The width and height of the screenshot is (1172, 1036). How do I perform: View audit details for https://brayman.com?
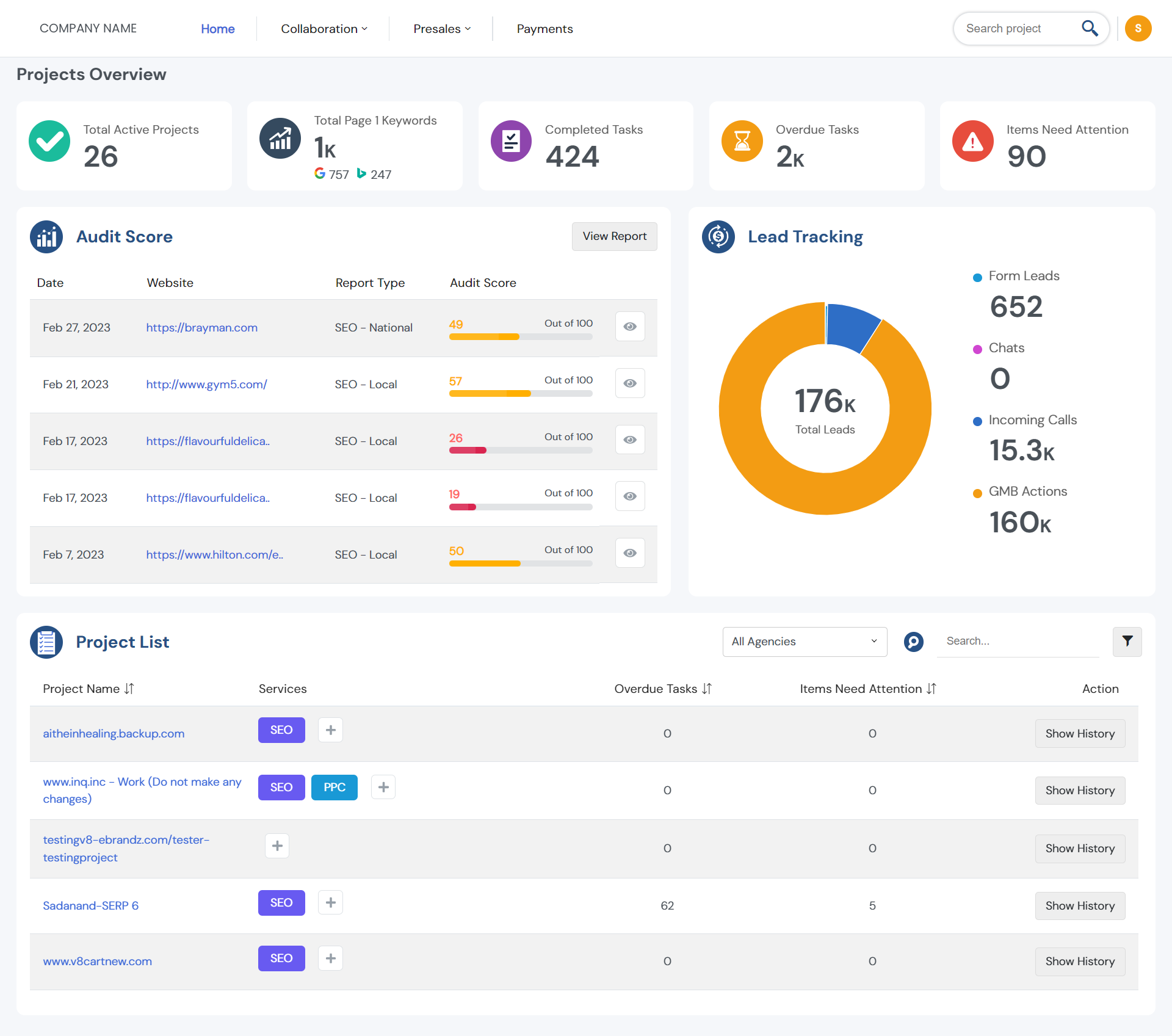pos(629,326)
